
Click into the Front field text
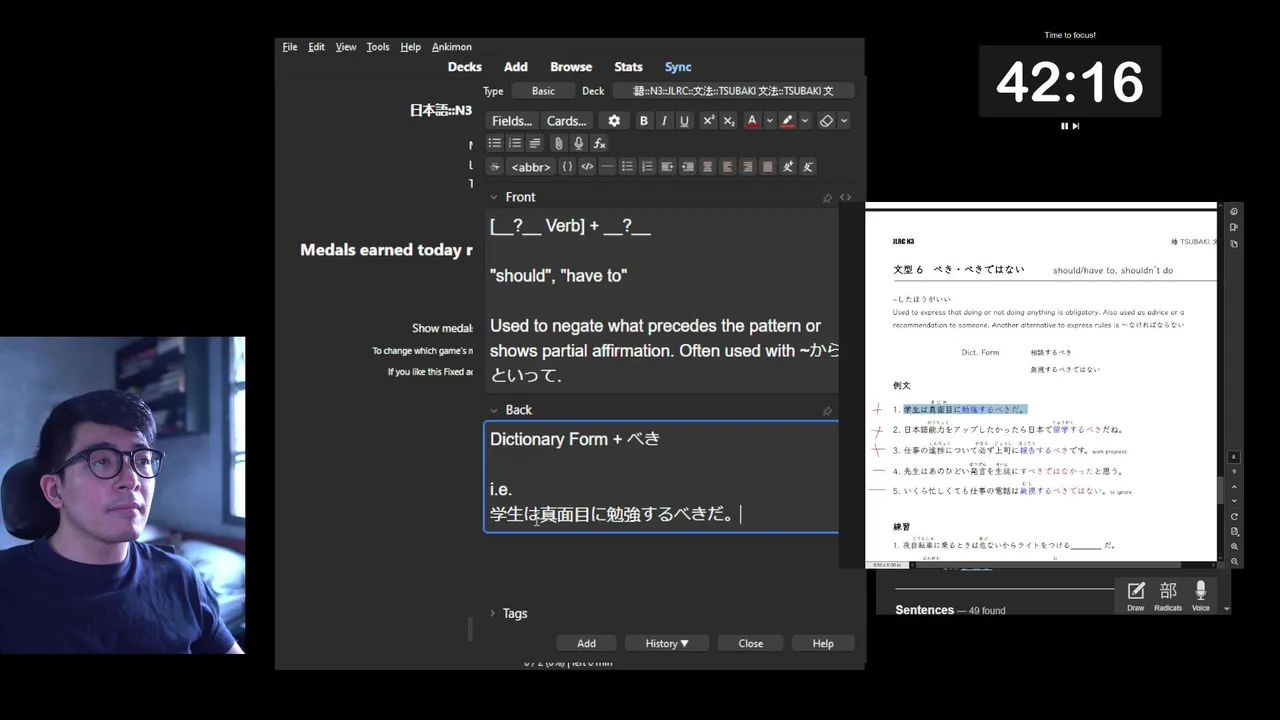coord(661,300)
